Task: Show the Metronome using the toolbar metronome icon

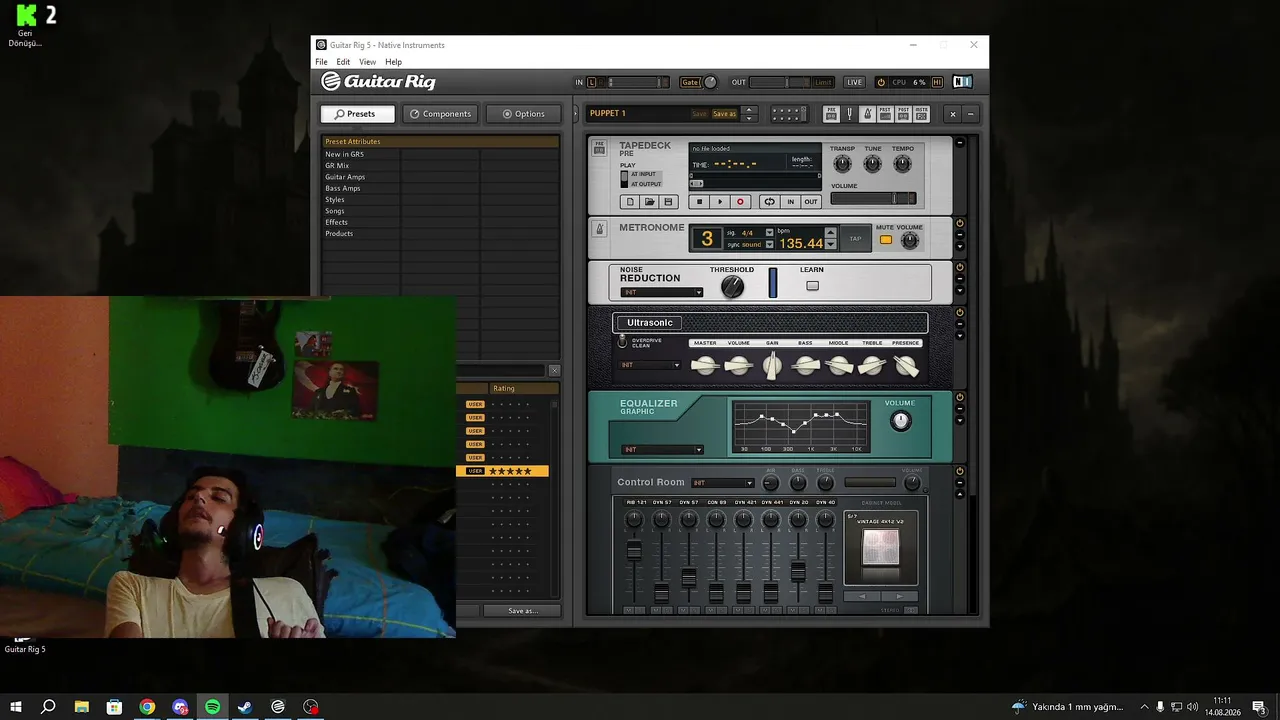Action: [867, 114]
